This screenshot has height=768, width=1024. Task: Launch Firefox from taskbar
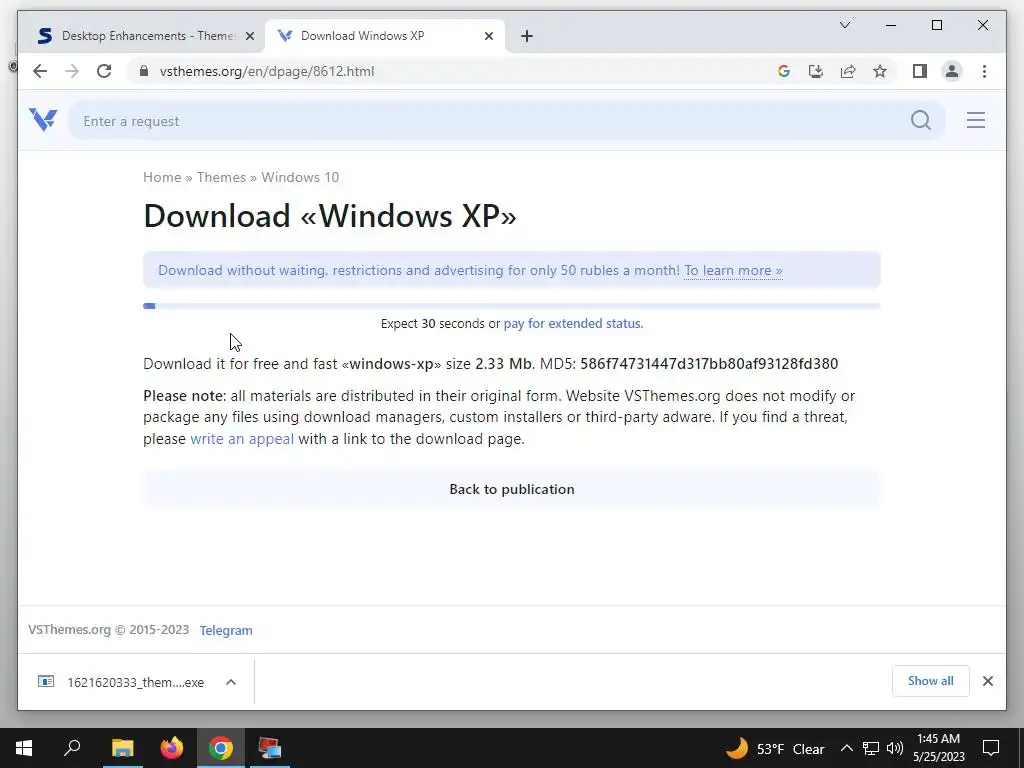point(172,748)
